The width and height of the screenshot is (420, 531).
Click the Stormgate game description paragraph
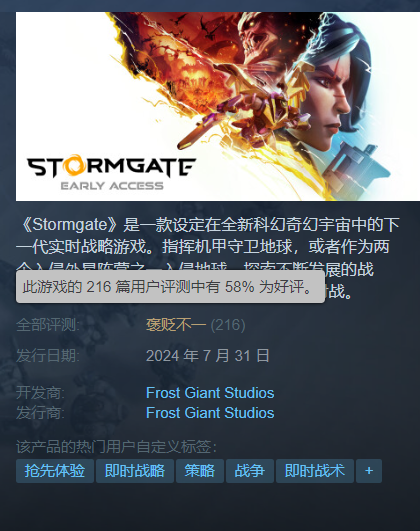tap(208, 258)
